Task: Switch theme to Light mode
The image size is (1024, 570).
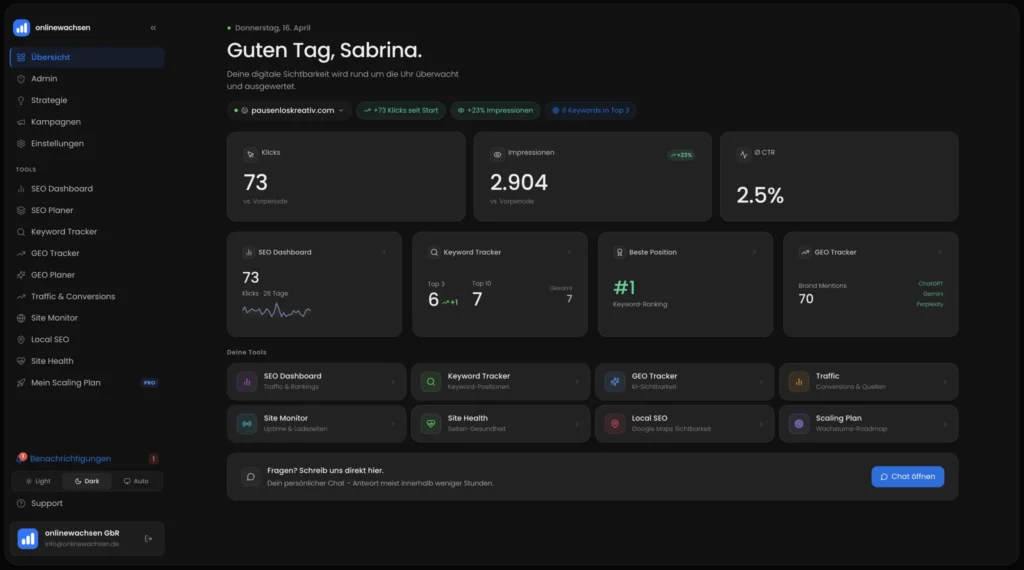Action: pos(37,481)
